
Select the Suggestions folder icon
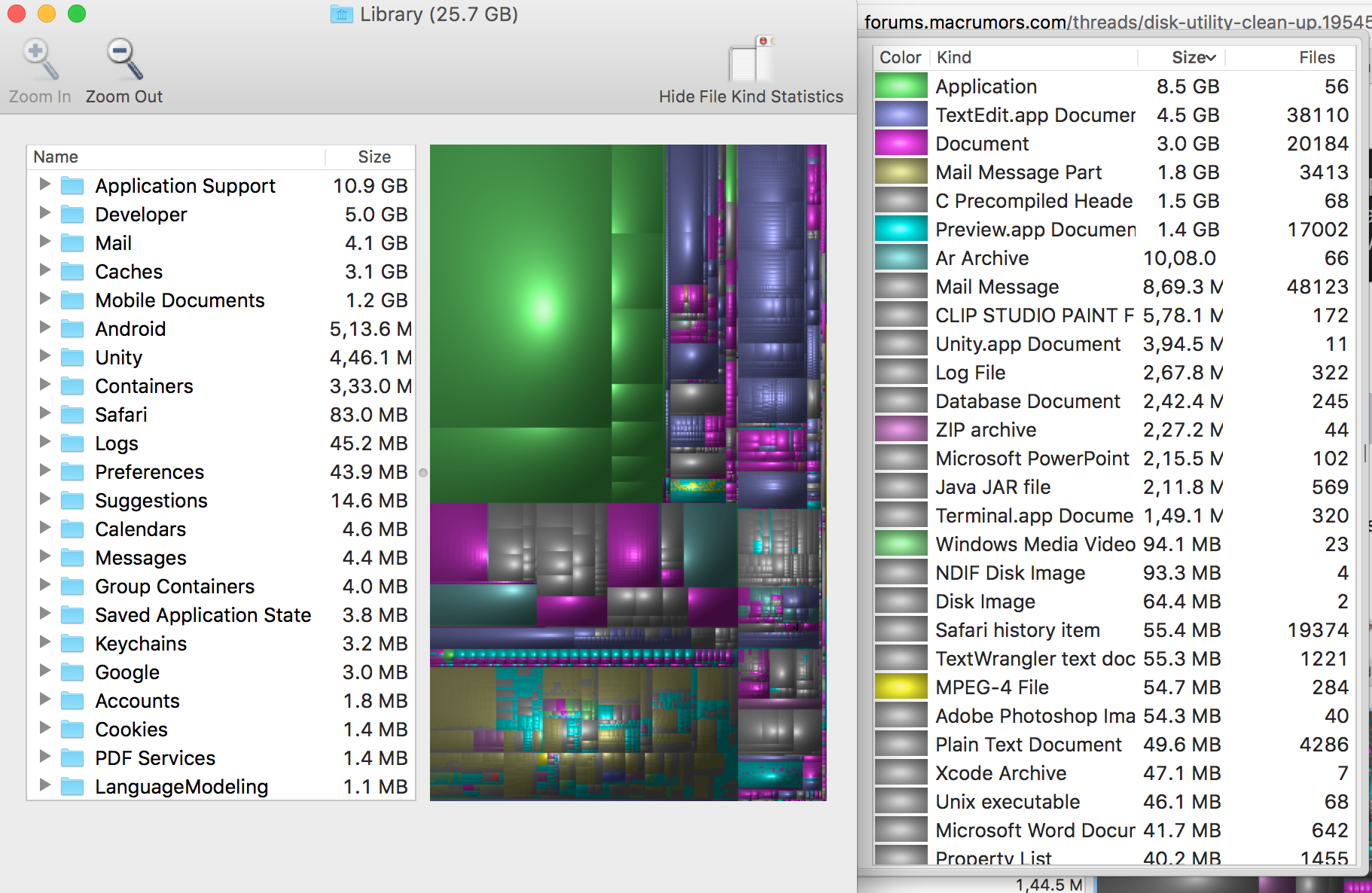click(x=72, y=501)
